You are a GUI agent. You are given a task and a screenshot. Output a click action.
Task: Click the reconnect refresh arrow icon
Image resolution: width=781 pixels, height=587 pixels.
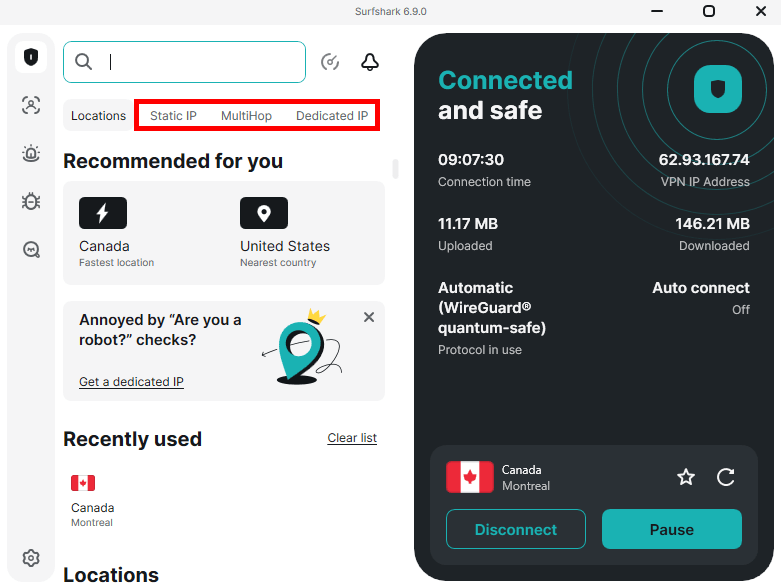(x=725, y=477)
